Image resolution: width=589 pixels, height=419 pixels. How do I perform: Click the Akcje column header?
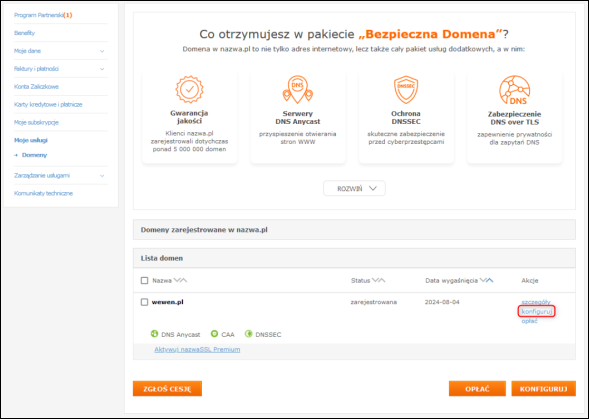coord(530,280)
